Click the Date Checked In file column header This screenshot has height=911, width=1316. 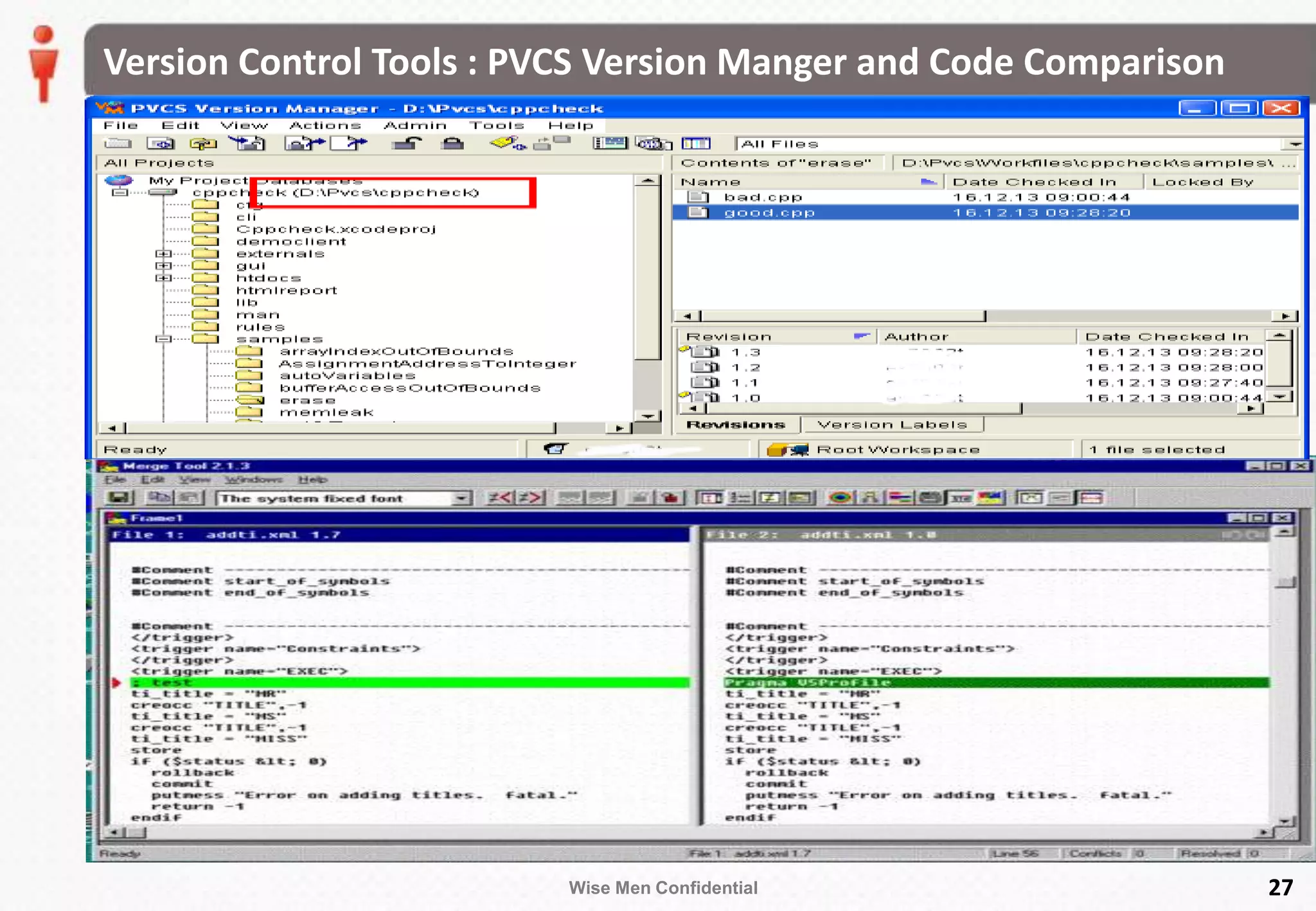pos(1045,182)
